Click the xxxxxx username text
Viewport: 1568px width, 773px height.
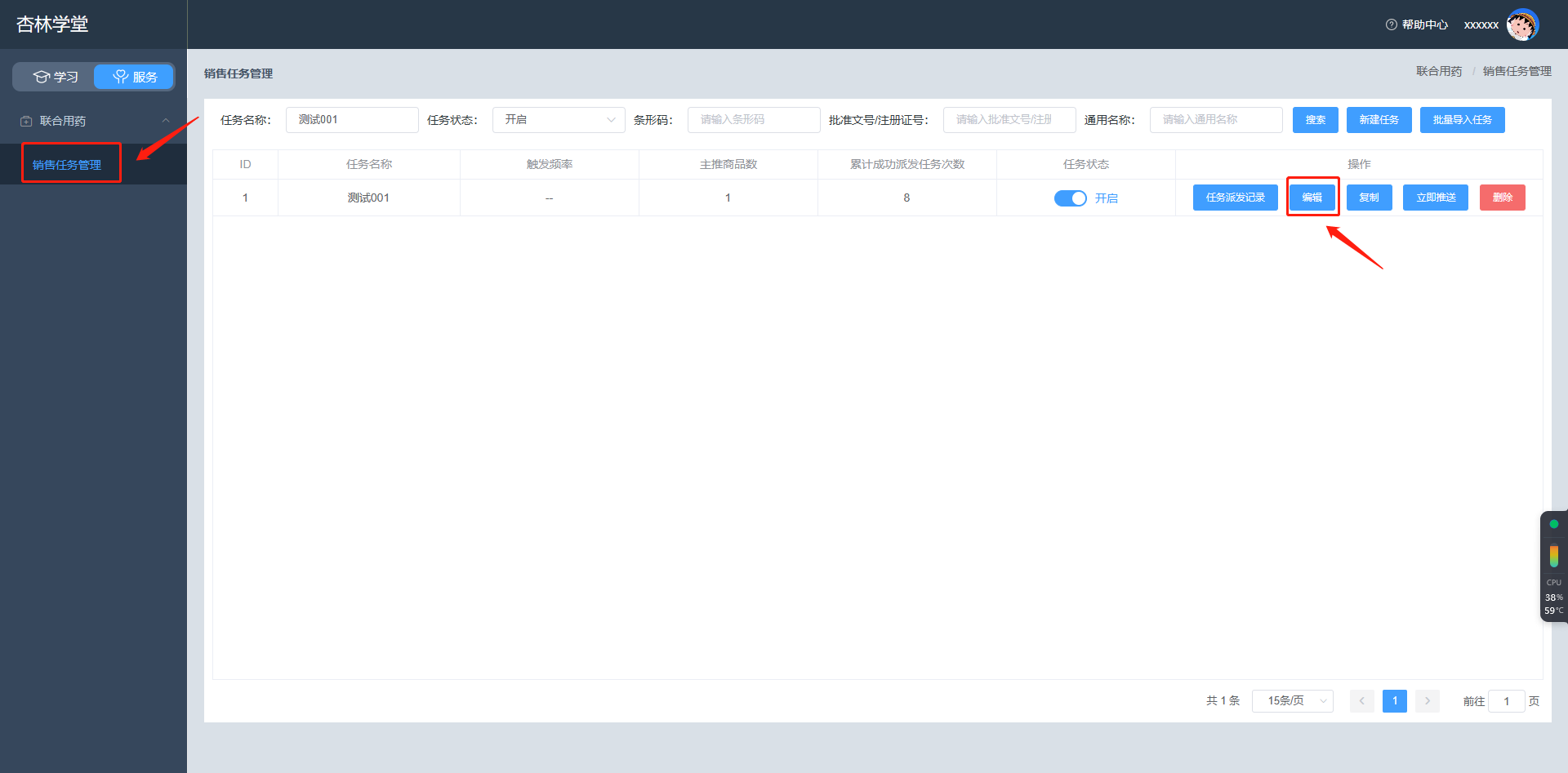click(1481, 25)
